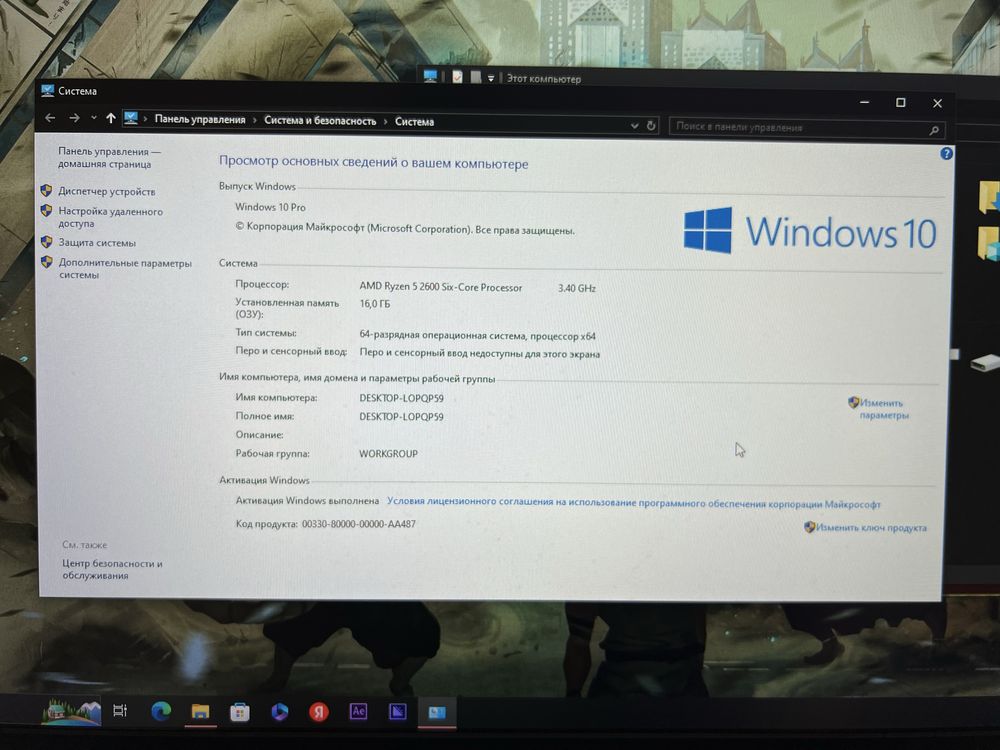Viewport: 1000px width, 750px height.
Task: Click the search magnifier icon
Action: 934,130
